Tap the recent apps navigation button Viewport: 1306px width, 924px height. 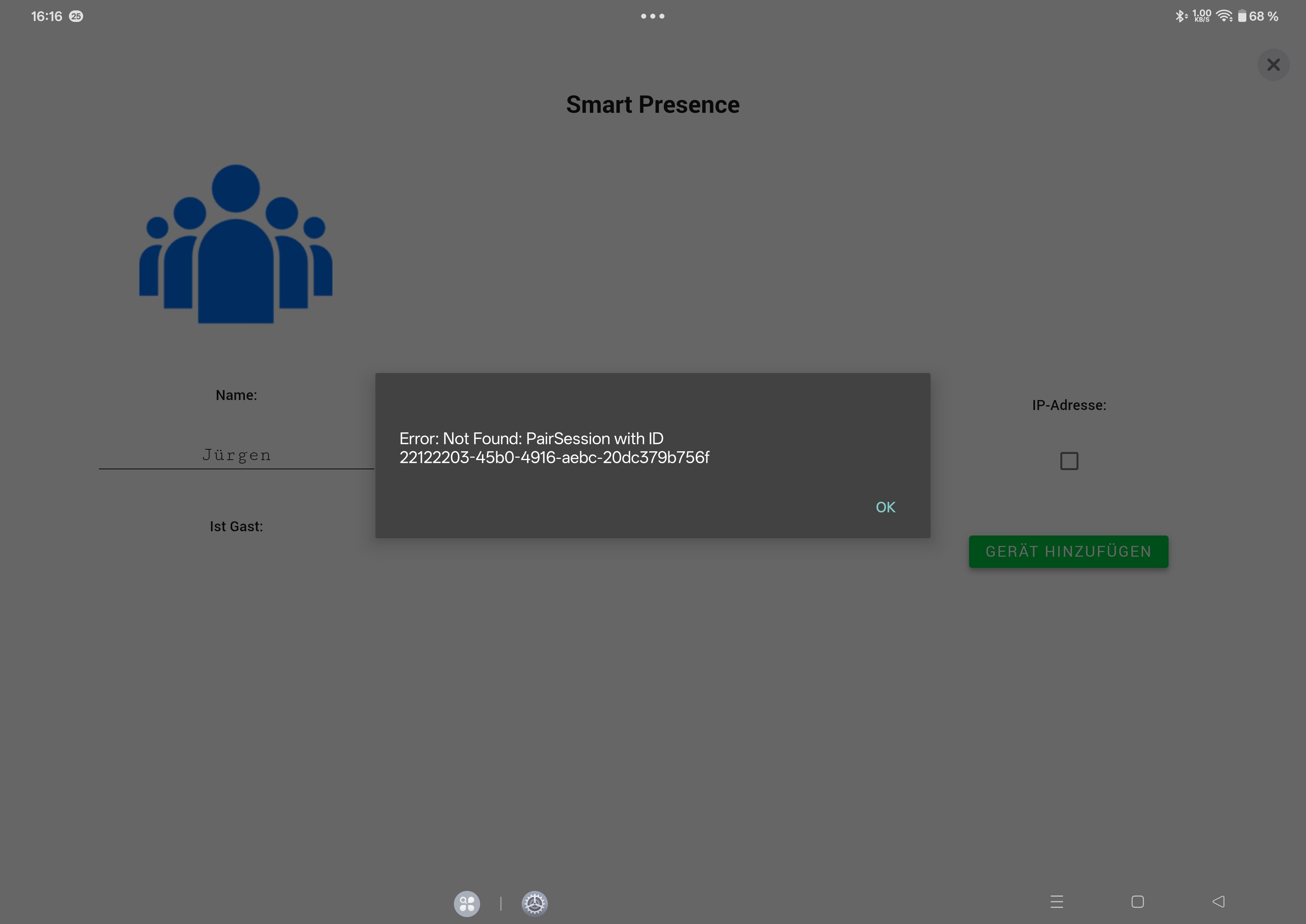click(1057, 902)
